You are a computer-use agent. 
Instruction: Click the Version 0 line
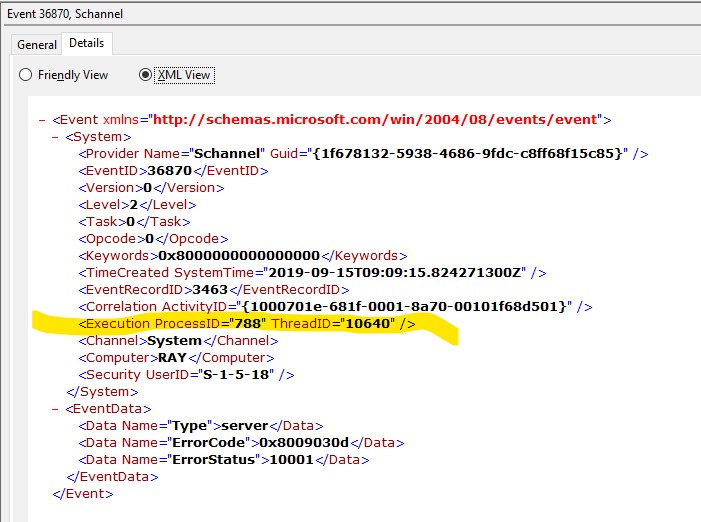pyautogui.click(x=151, y=188)
